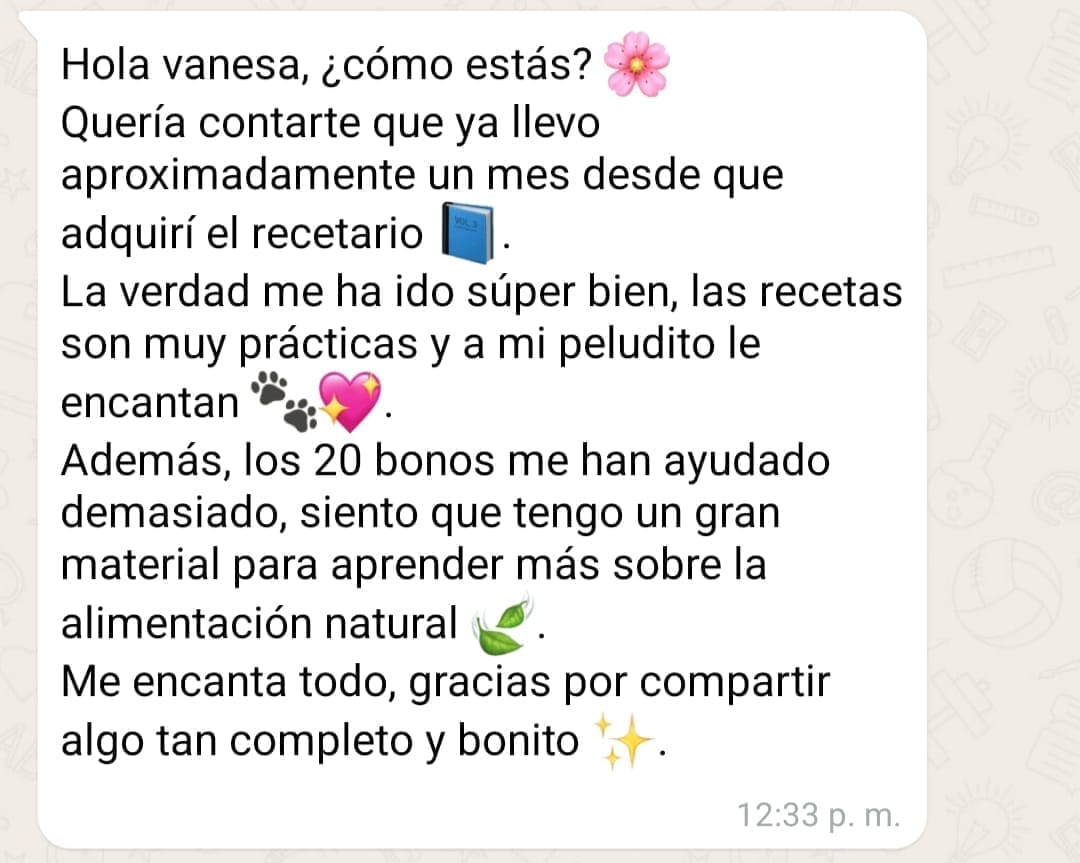1080x863 pixels.
Task: Click the greeting 'Hola vanesa, ¿cómo estás?'
Action: tap(326, 65)
